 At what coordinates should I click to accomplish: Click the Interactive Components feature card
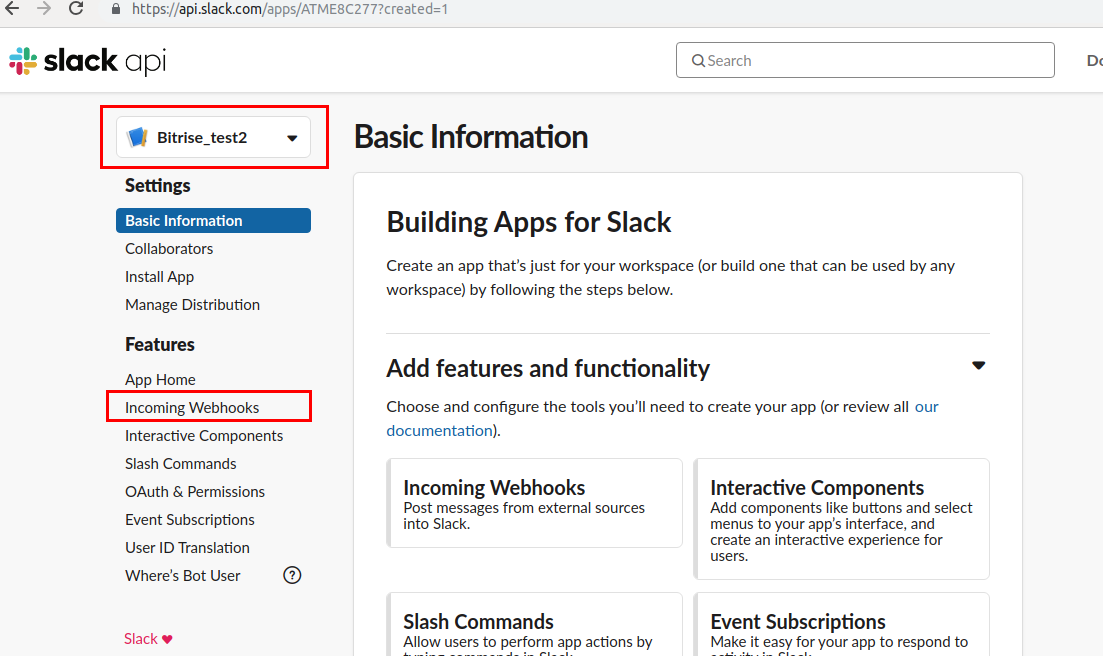[x=841, y=519]
